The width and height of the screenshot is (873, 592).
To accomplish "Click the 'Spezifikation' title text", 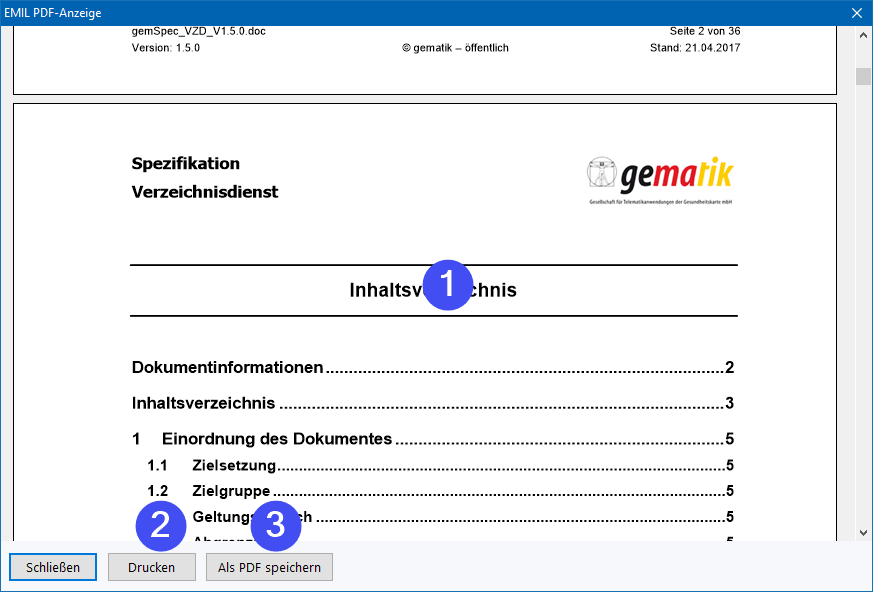I will [x=186, y=164].
